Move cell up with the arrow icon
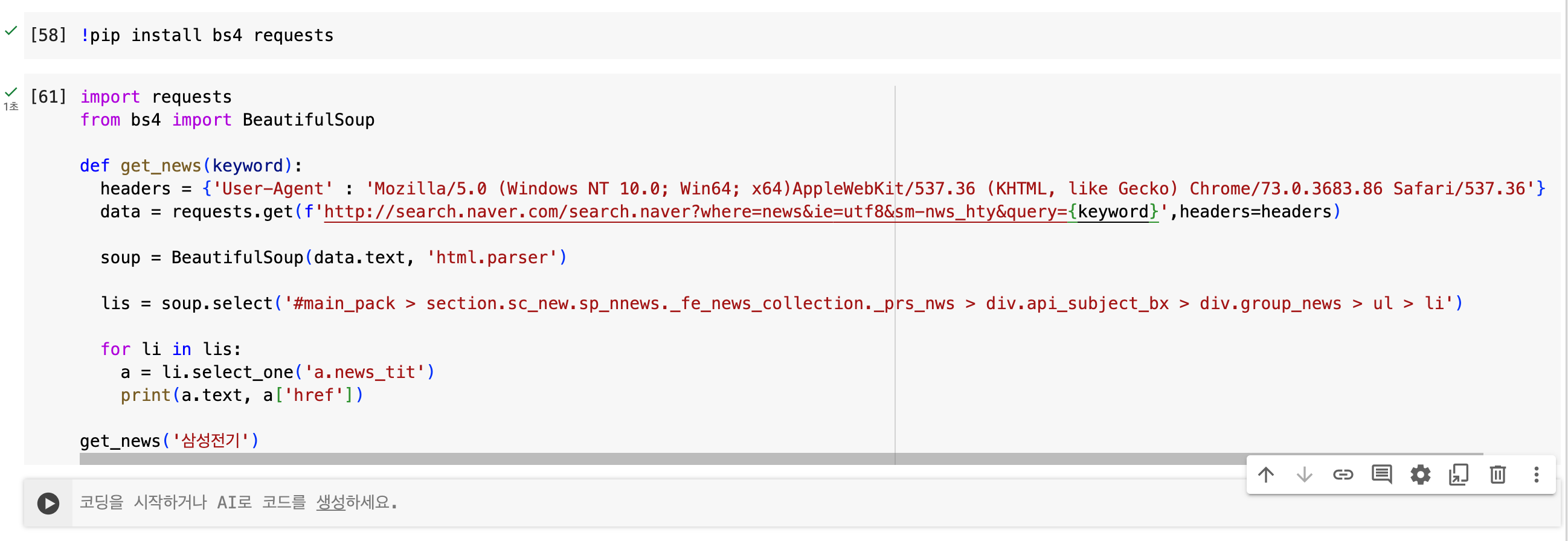The width and height of the screenshot is (1568, 541). pyautogui.click(x=1265, y=475)
